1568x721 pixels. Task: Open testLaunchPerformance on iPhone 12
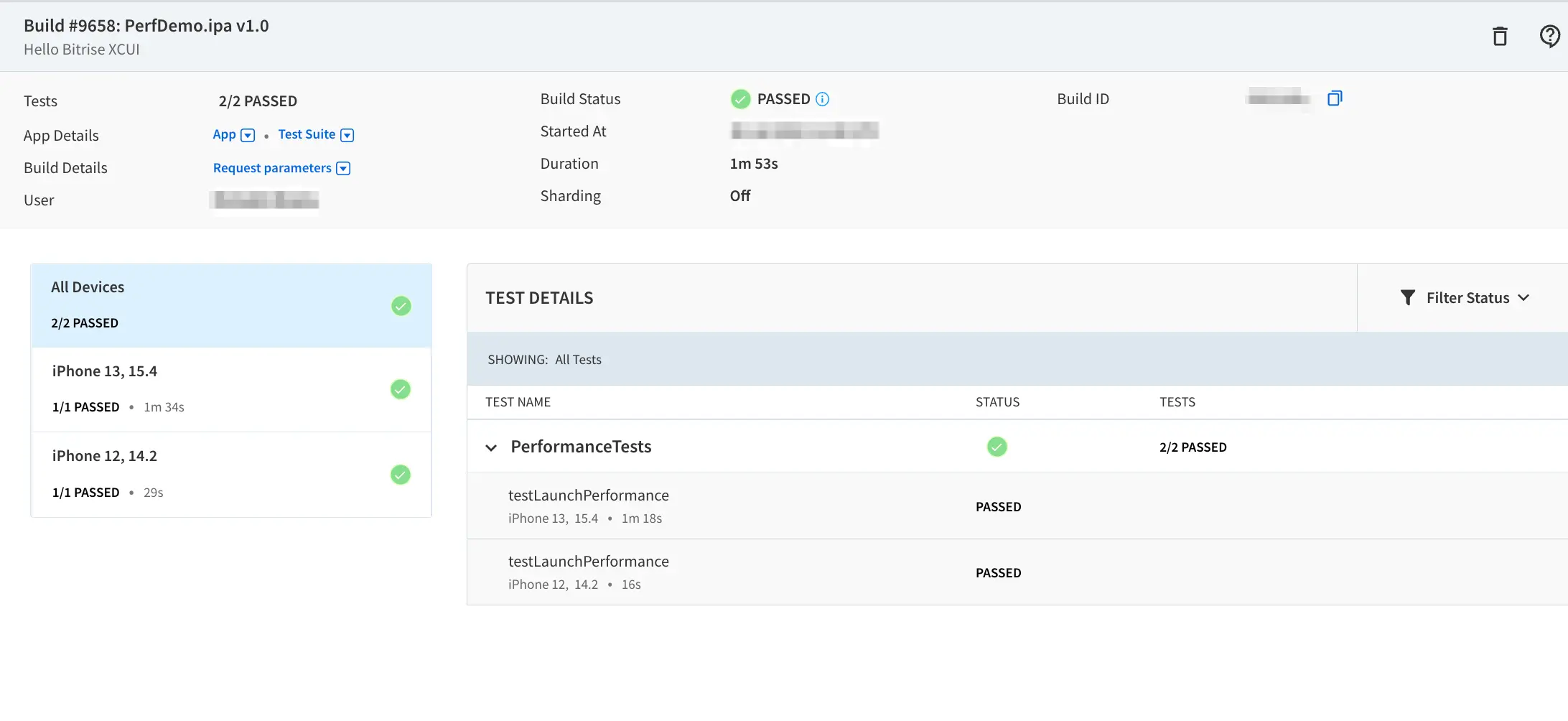[589, 562]
